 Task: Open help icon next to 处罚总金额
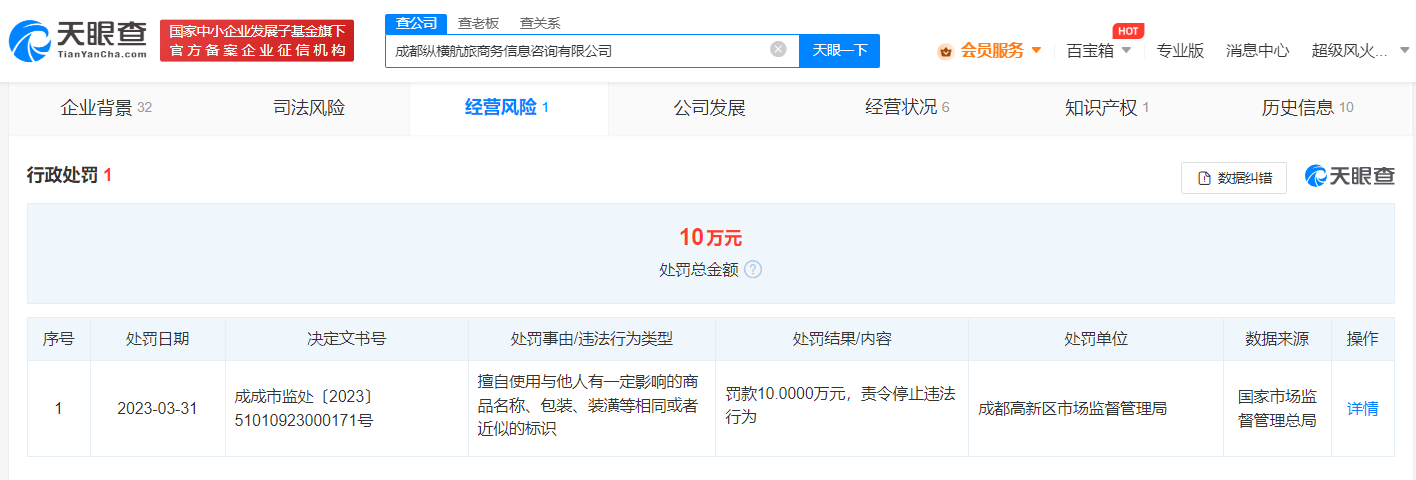(753, 270)
